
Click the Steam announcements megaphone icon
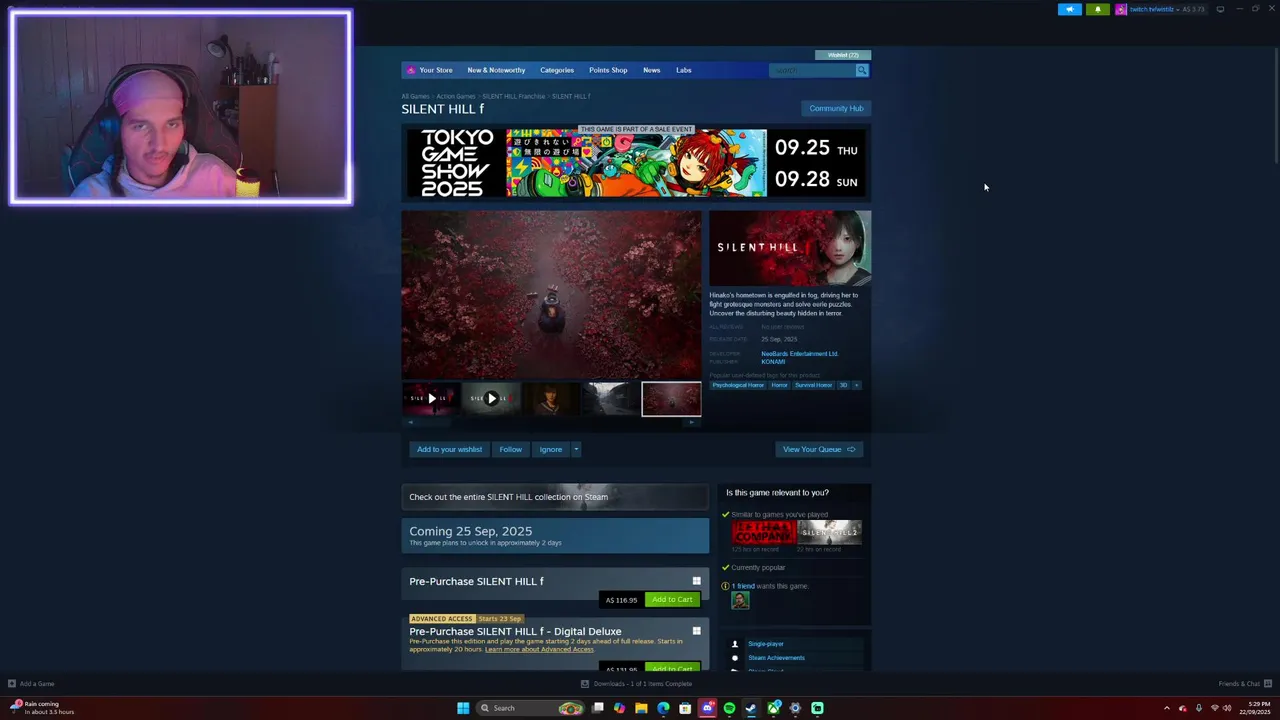click(x=1069, y=9)
